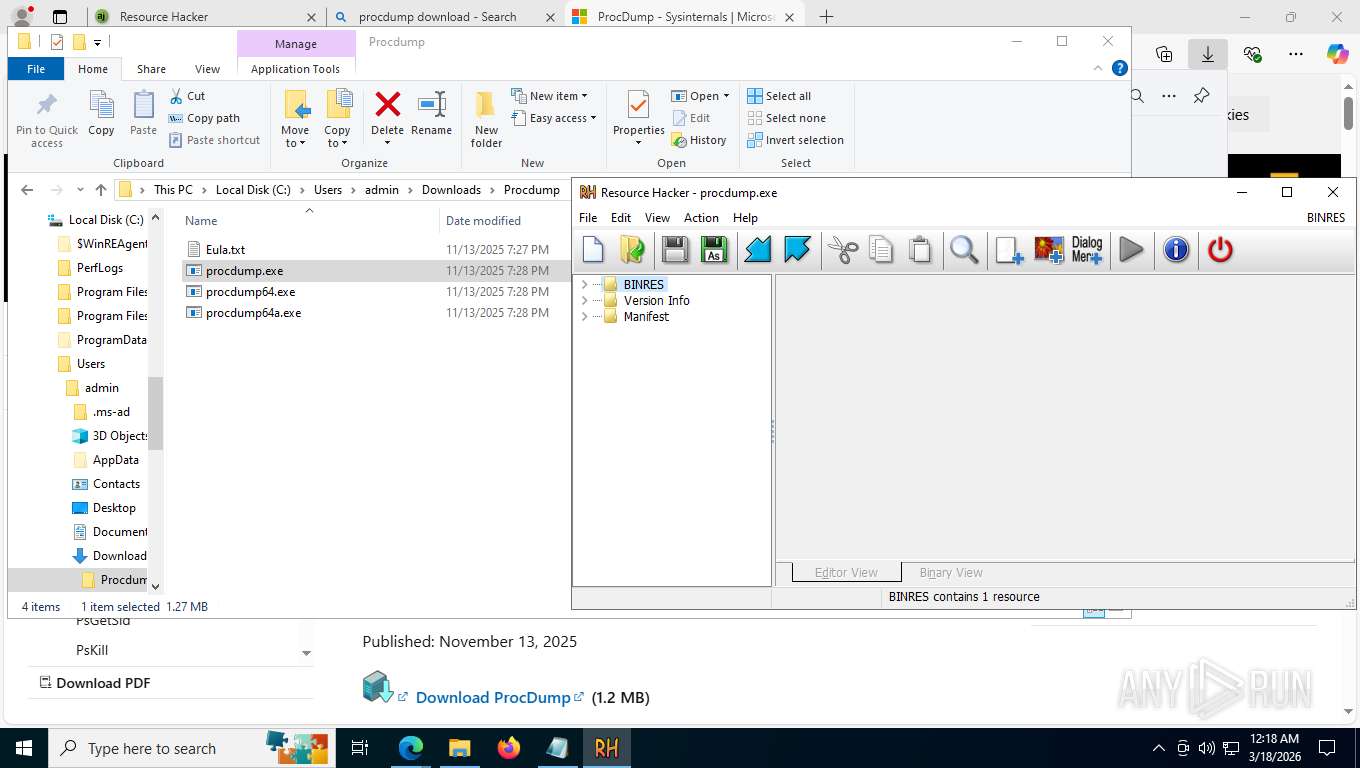Expand the Manifest tree node
Screen dimensions: 1360x768
[585, 317]
